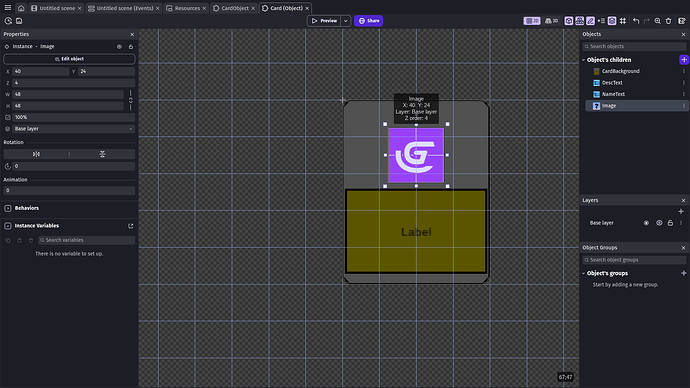
Task: Open the main hamburger menu
Action: pyautogui.click(x=7, y=7)
